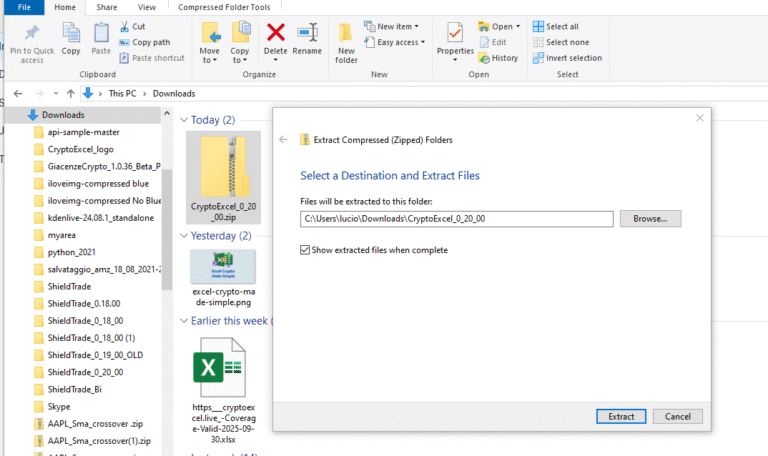Click the extraction destination path field
The height and width of the screenshot is (456, 768).
[x=456, y=218]
